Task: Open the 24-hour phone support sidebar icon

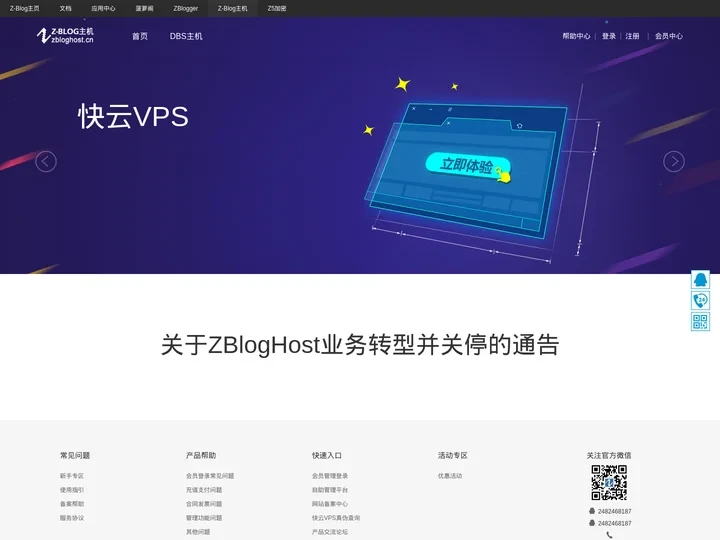Action: coord(700,301)
